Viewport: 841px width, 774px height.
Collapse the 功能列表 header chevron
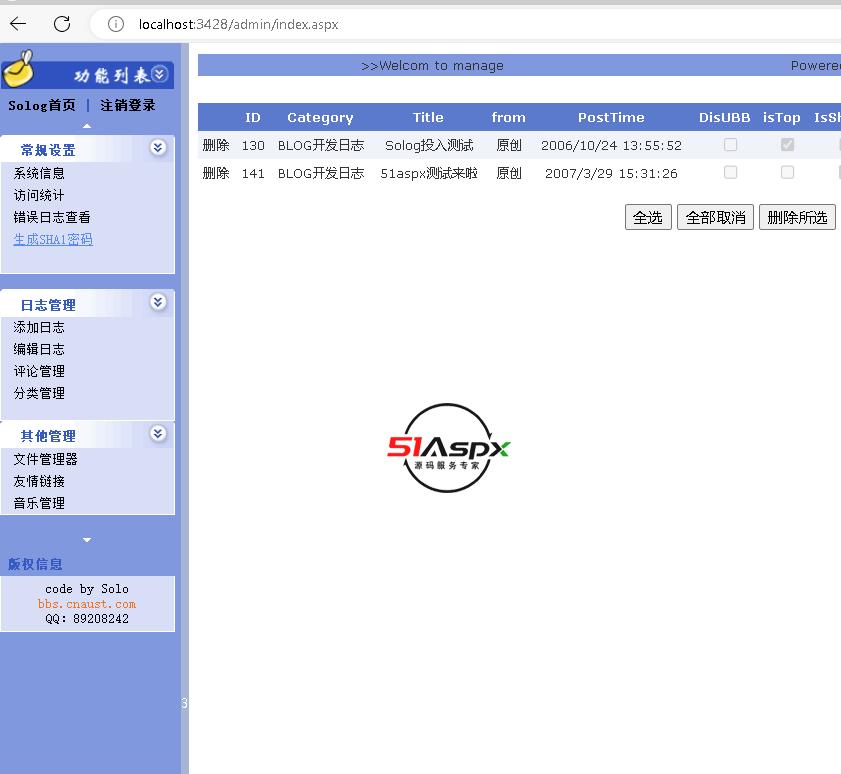pyautogui.click(x=159, y=74)
